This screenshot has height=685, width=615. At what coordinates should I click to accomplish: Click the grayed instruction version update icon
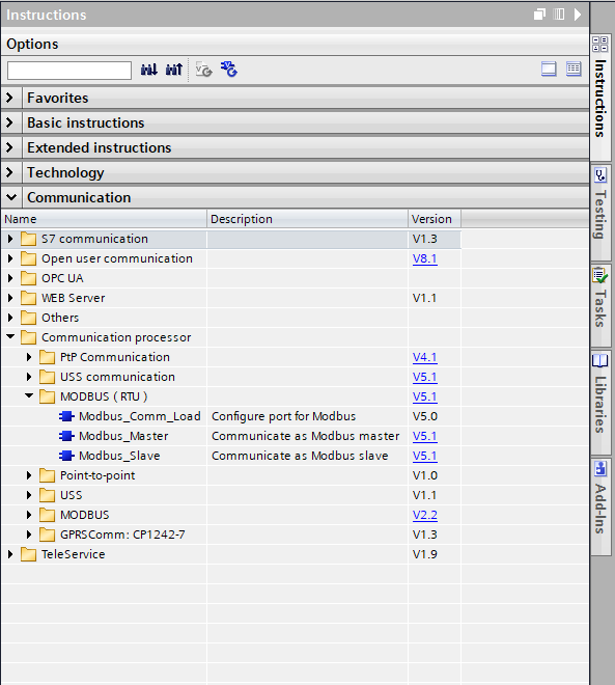(x=204, y=69)
